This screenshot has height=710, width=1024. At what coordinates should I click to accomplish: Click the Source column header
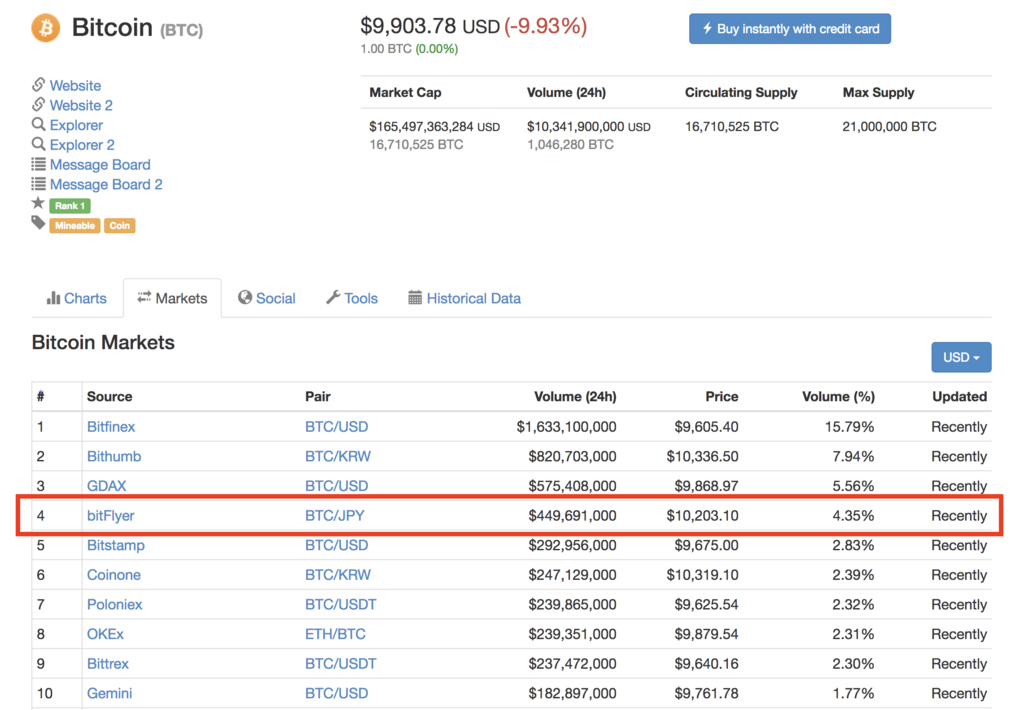tap(109, 396)
